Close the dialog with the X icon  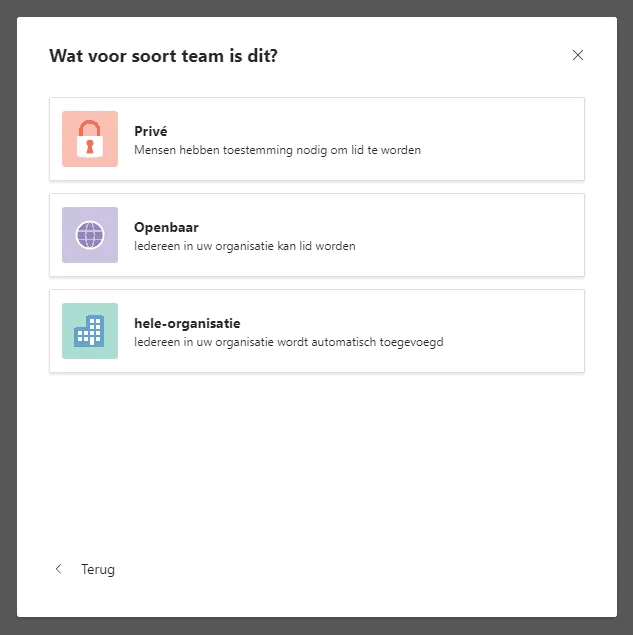(577, 55)
